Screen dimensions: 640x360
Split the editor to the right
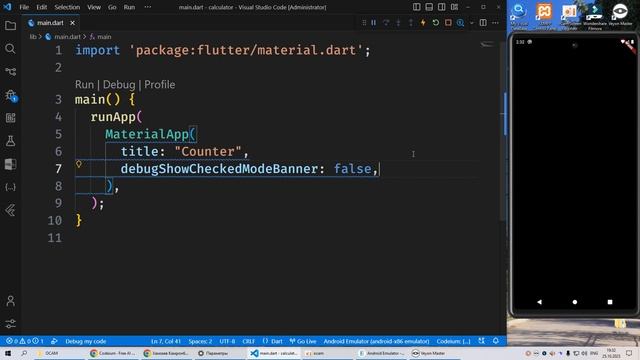pyautogui.click(x=483, y=23)
